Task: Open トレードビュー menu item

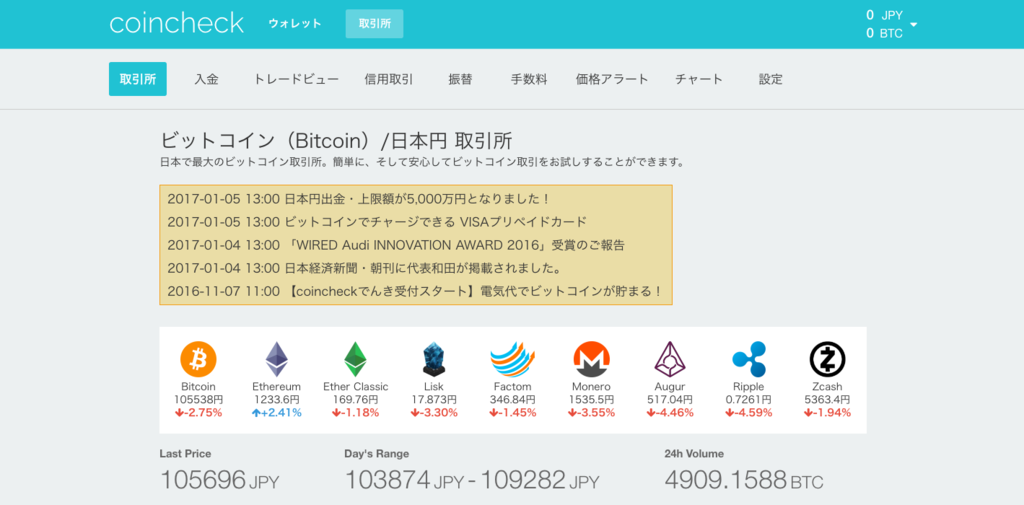Action: [x=296, y=80]
